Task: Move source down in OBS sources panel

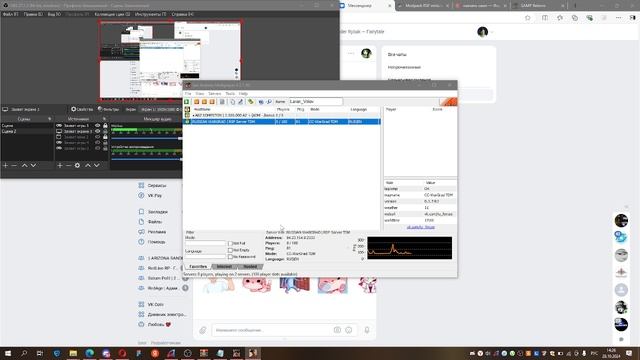Action: click(97, 165)
